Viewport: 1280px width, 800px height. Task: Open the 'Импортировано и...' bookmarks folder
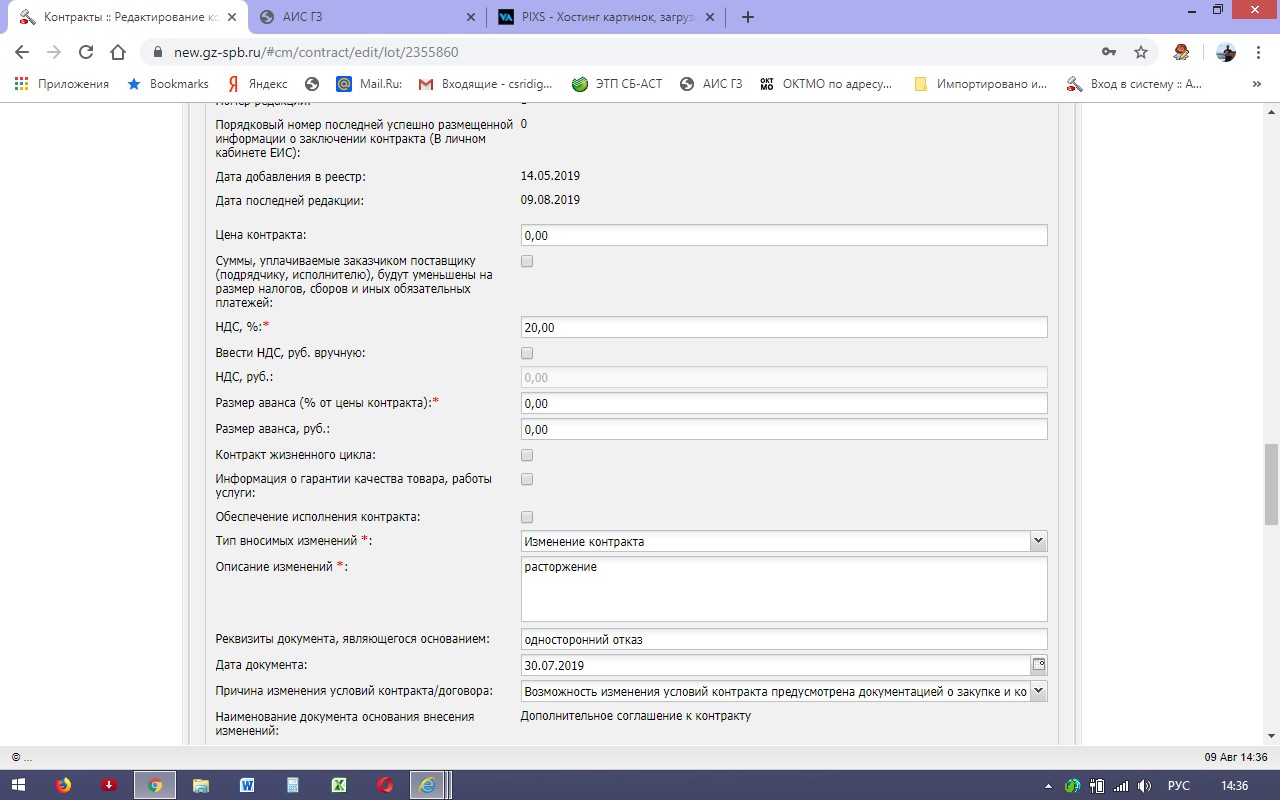981,85
